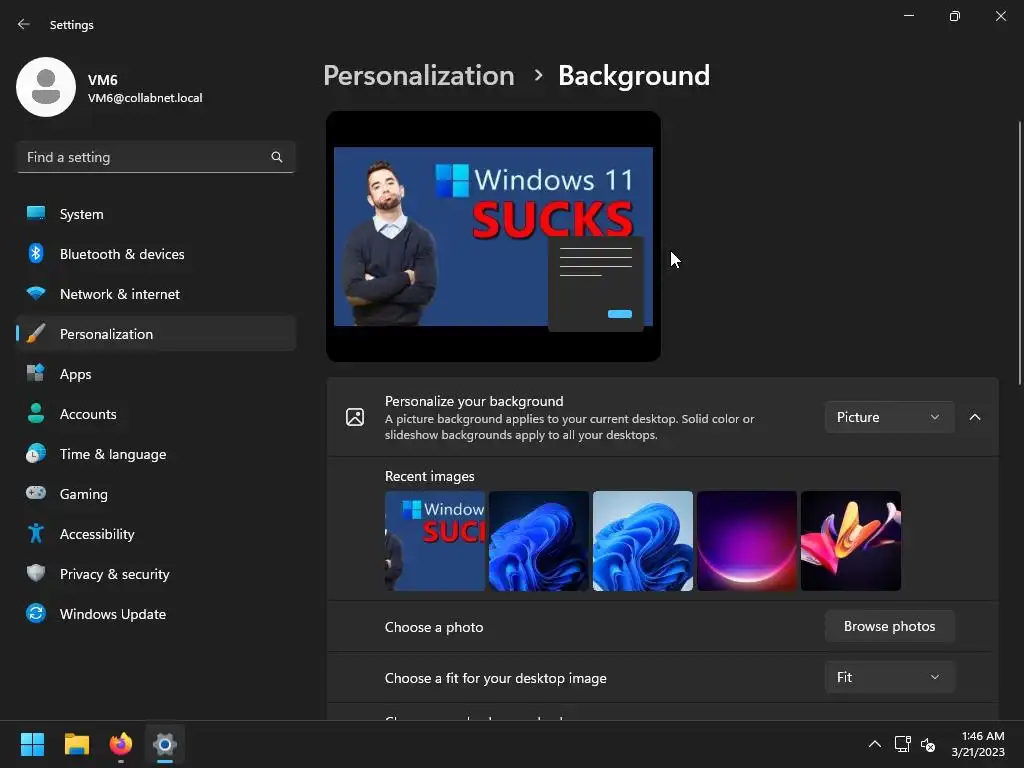1024x768 pixels.
Task: Click the System monitor icon
Action: coord(36,214)
